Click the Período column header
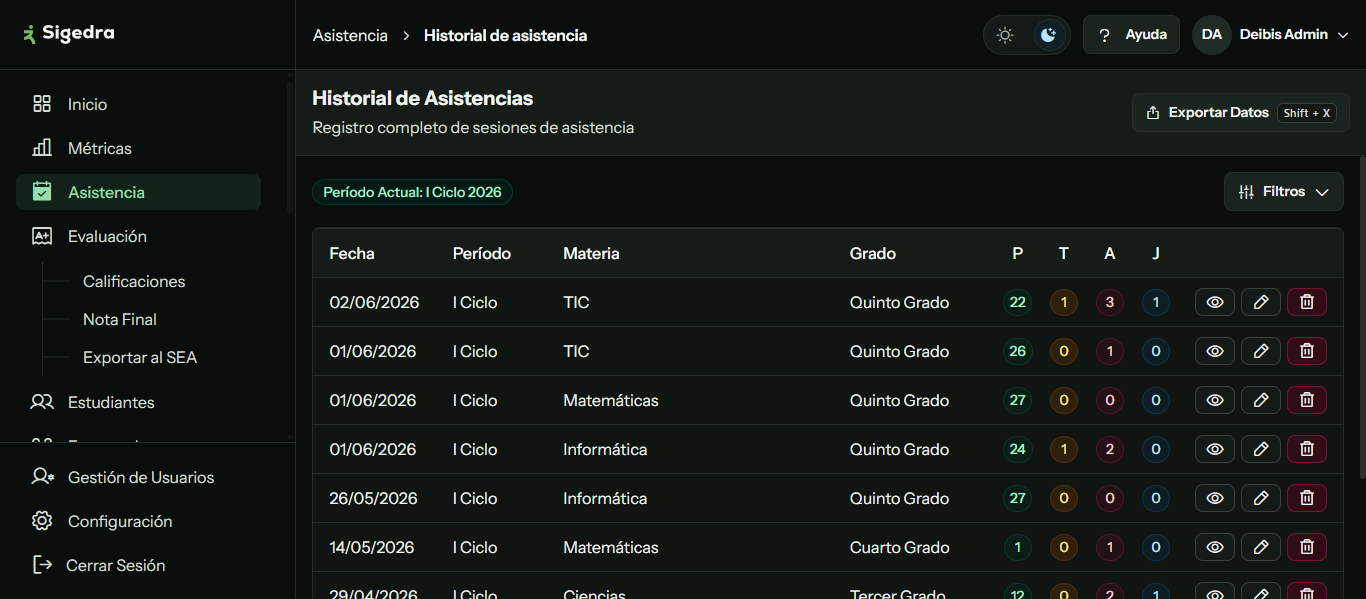The width and height of the screenshot is (1366, 599). pyautogui.click(x=482, y=253)
